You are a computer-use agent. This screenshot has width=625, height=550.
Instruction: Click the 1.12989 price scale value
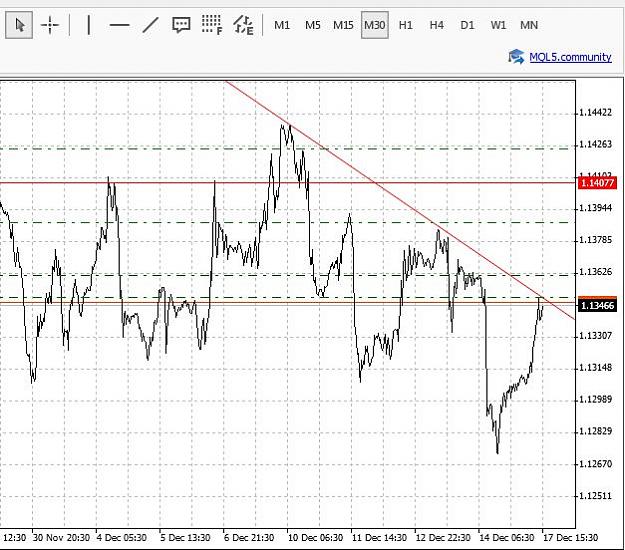pyautogui.click(x=596, y=399)
